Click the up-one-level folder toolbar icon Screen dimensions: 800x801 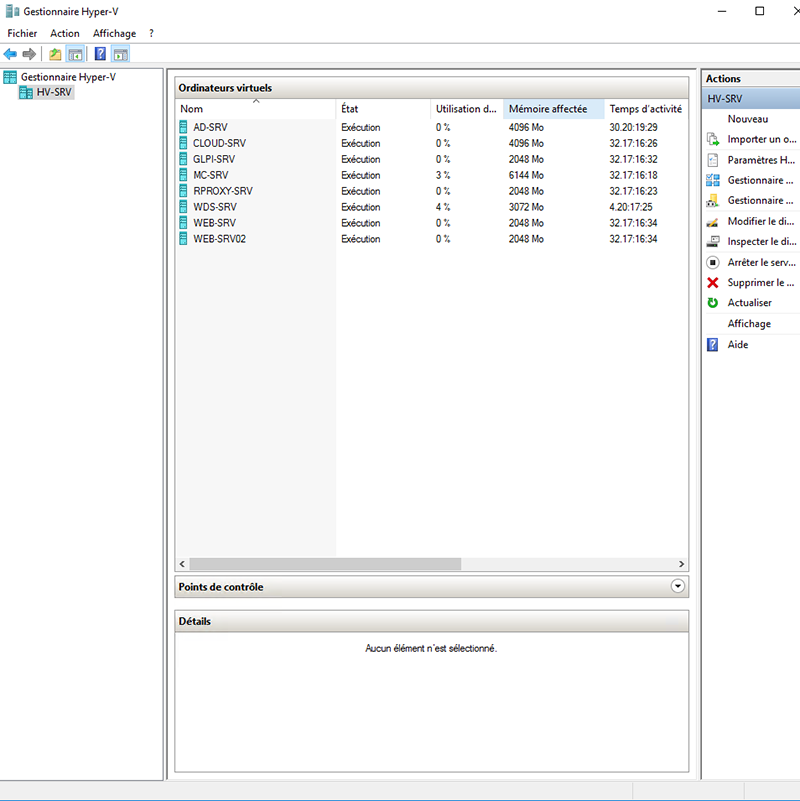55,54
